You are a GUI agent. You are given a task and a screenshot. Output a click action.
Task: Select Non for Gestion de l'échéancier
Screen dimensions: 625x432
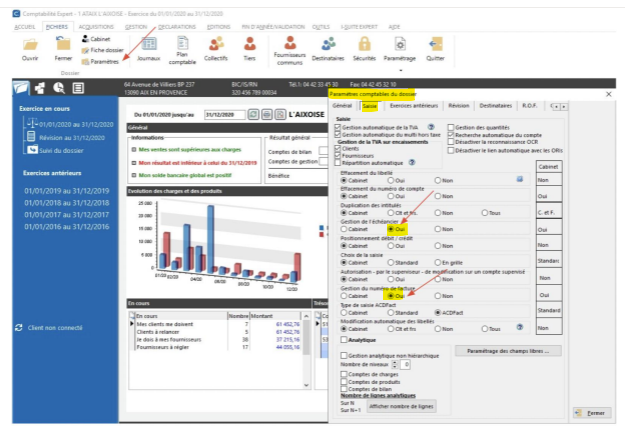click(x=437, y=229)
